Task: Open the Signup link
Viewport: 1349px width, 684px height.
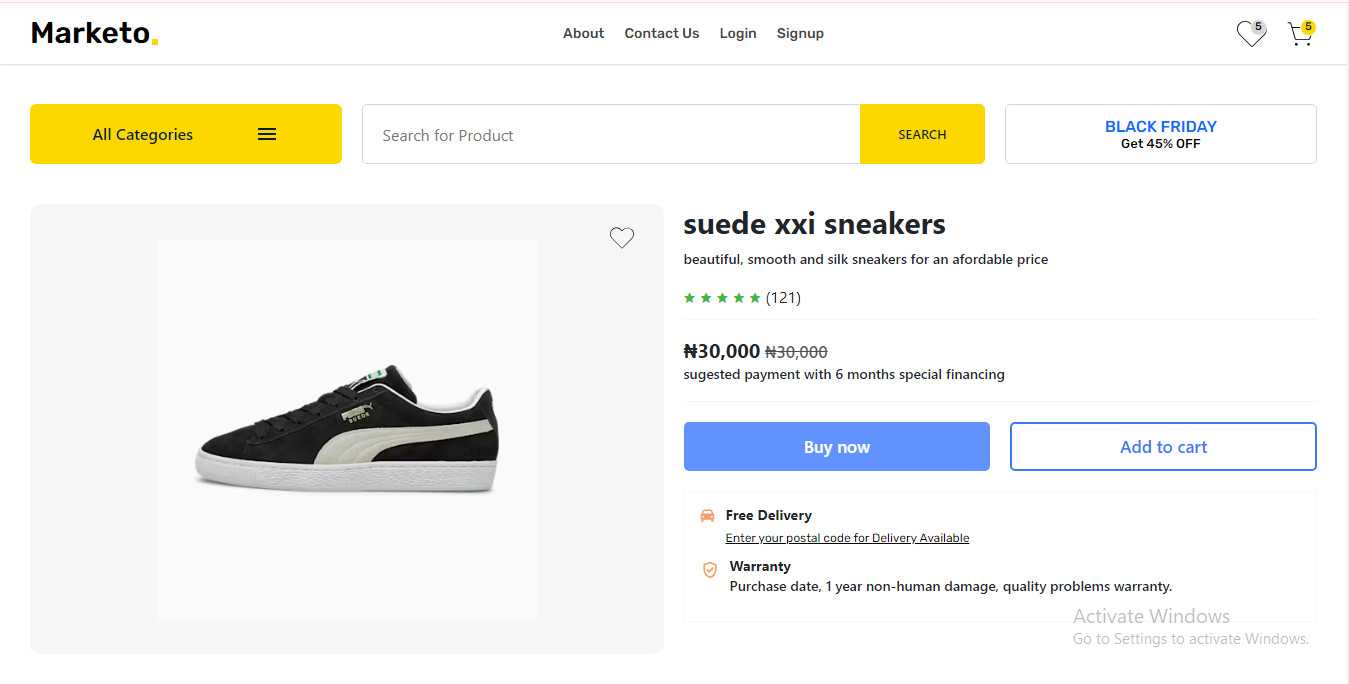Action: [800, 33]
